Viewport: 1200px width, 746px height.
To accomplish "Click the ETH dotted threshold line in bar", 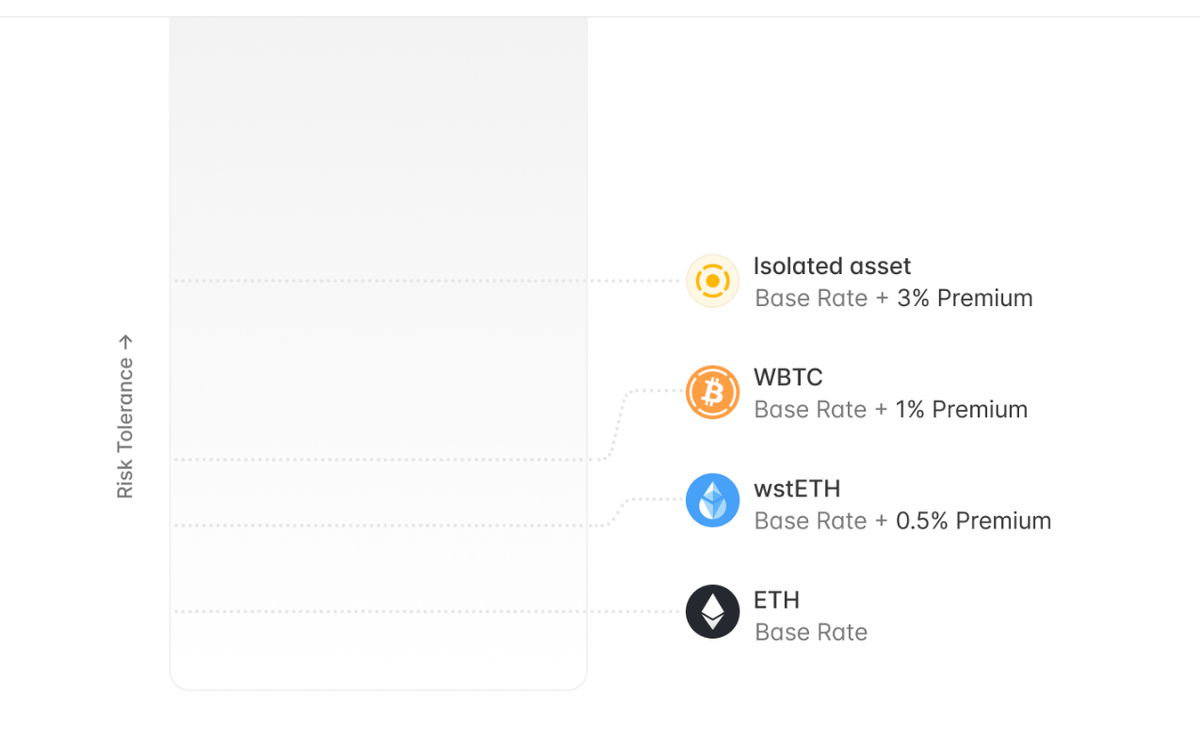I will point(378,611).
